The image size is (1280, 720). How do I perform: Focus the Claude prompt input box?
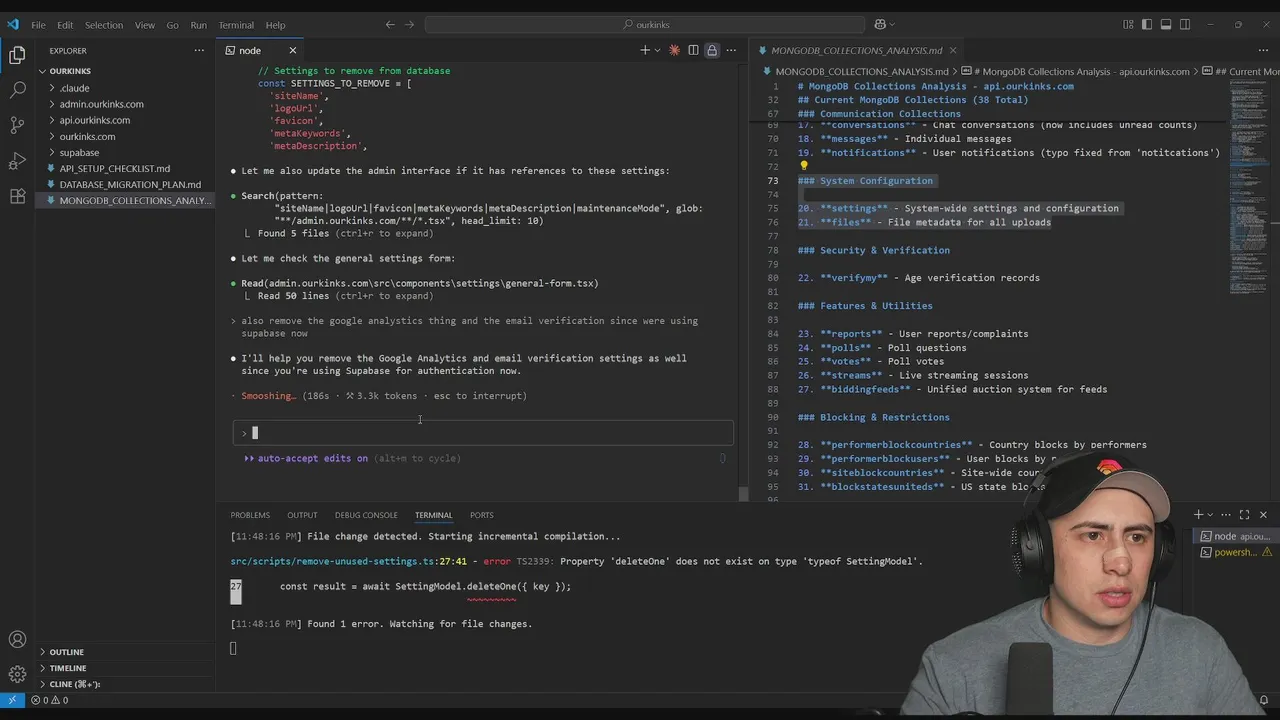483,433
